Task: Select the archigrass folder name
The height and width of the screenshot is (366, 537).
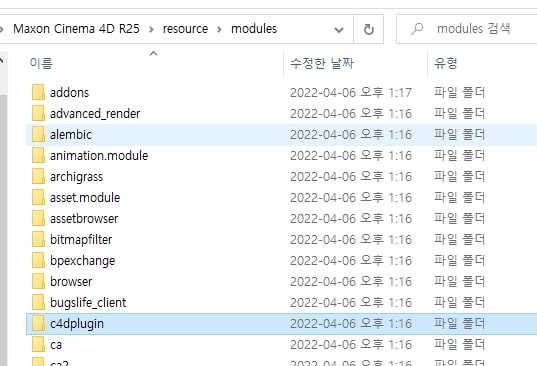Action: (x=76, y=177)
